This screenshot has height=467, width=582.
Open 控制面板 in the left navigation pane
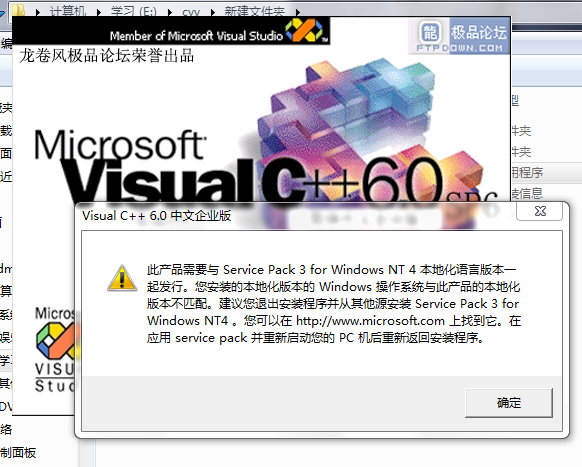(18, 453)
